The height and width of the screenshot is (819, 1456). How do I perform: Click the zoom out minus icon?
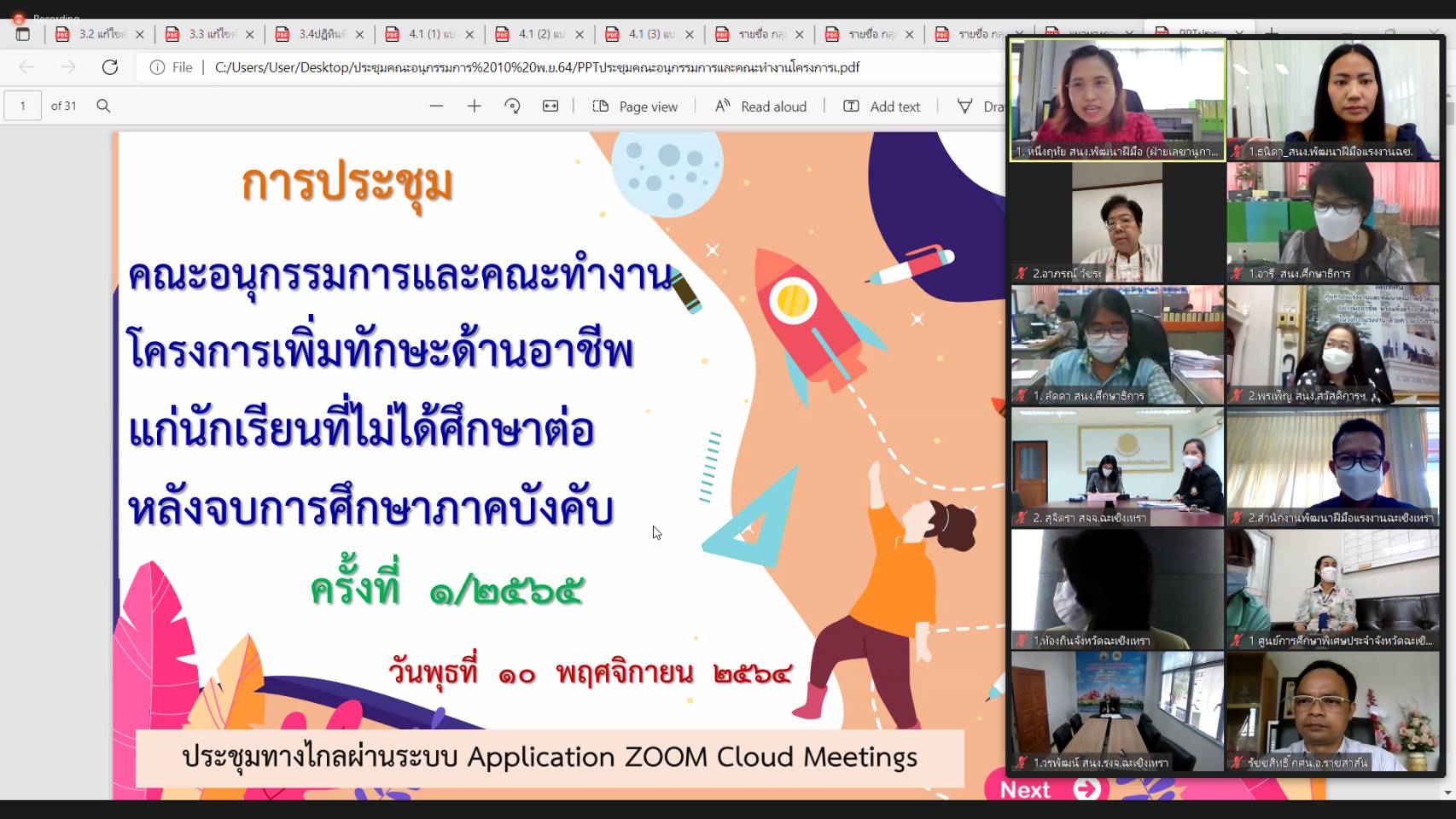click(x=436, y=106)
